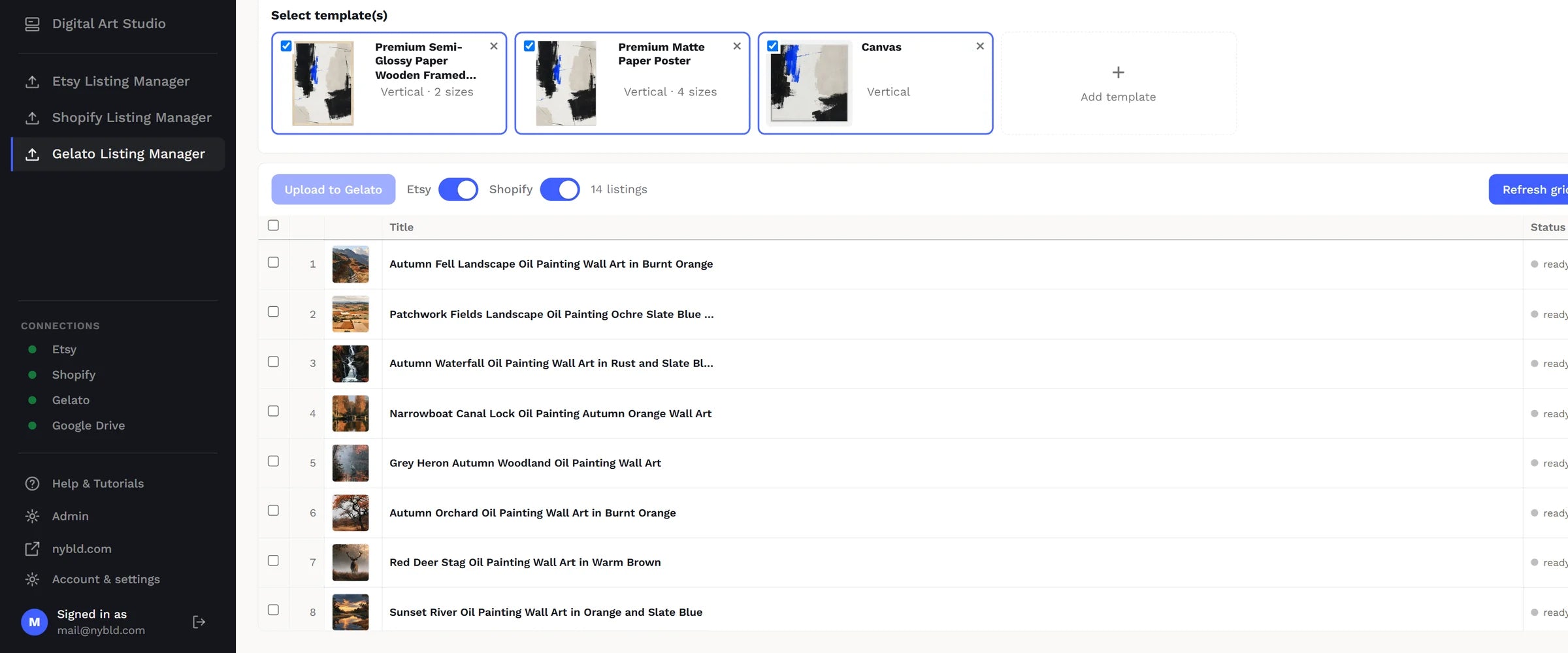Open Narrowboat Canal Lock thumbnail
Screen dimensions: 1568x653
tap(350, 413)
